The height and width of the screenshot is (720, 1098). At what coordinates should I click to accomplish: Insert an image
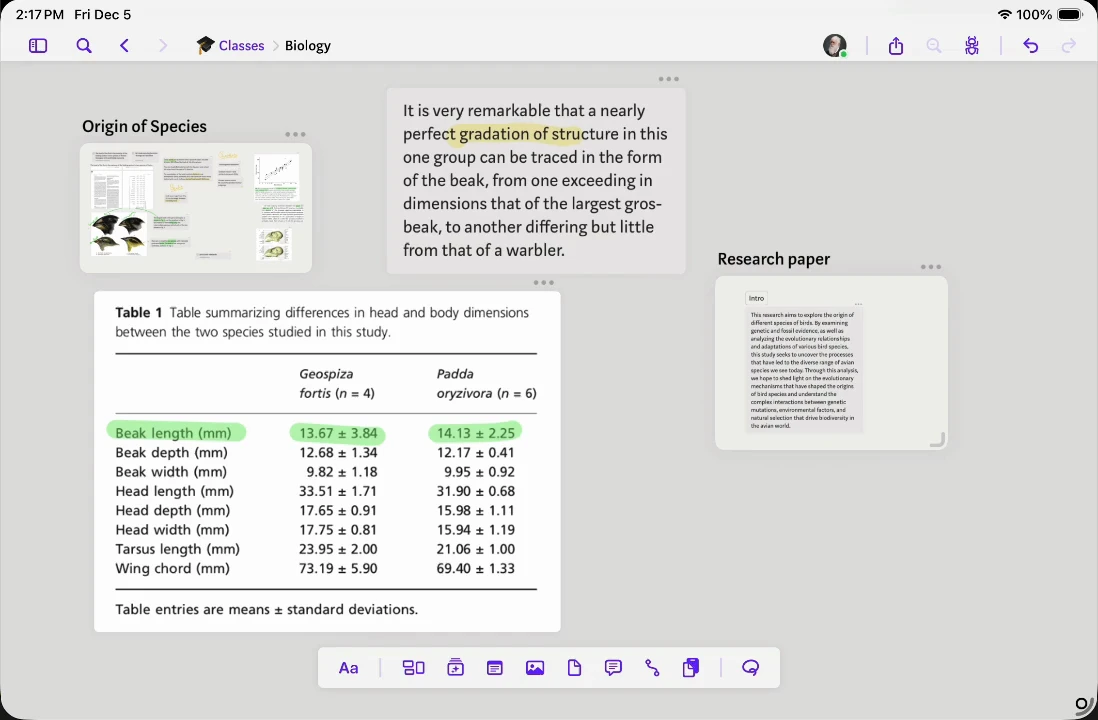point(535,667)
